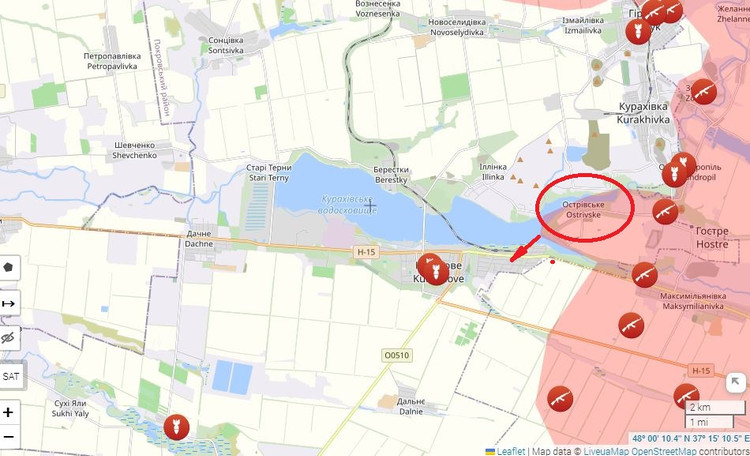
Task: Click the bomb marker near Sukhi Yaly
Action: pyautogui.click(x=176, y=427)
